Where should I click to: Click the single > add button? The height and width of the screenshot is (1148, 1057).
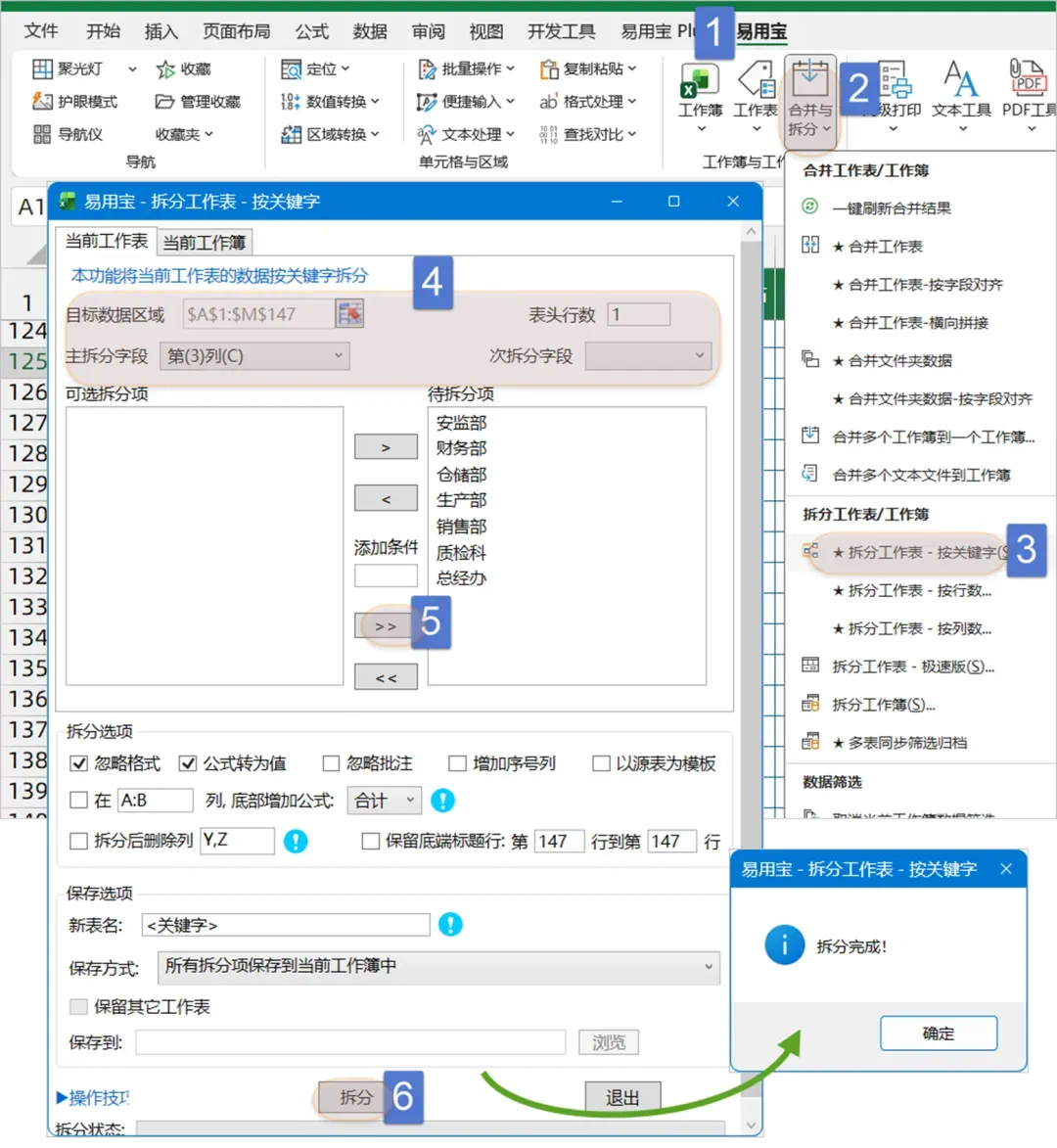(386, 446)
